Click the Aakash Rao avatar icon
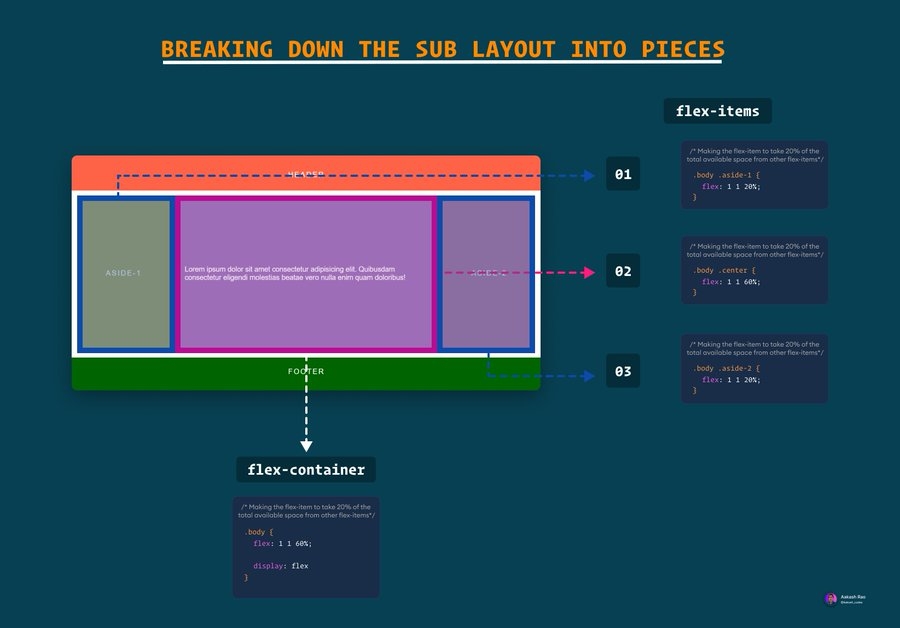Viewport: 900px width, 628px height. point(829,598)
